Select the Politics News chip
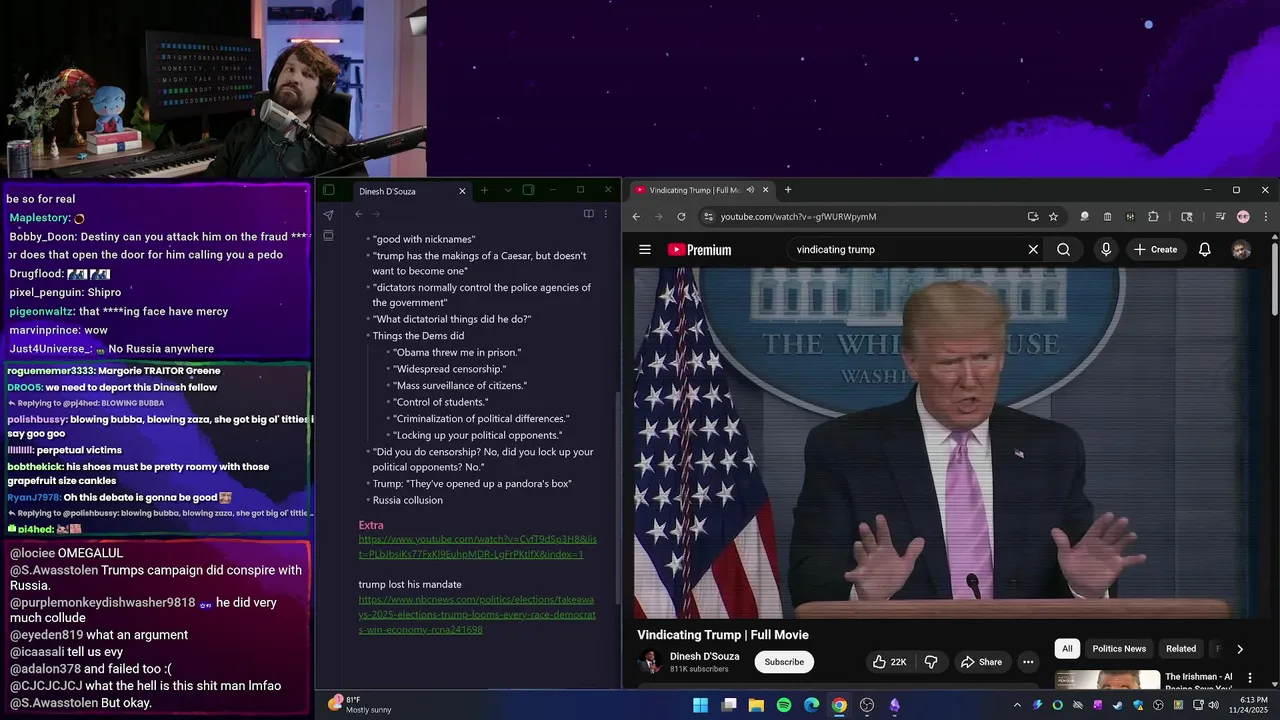 pos(1119,649)
